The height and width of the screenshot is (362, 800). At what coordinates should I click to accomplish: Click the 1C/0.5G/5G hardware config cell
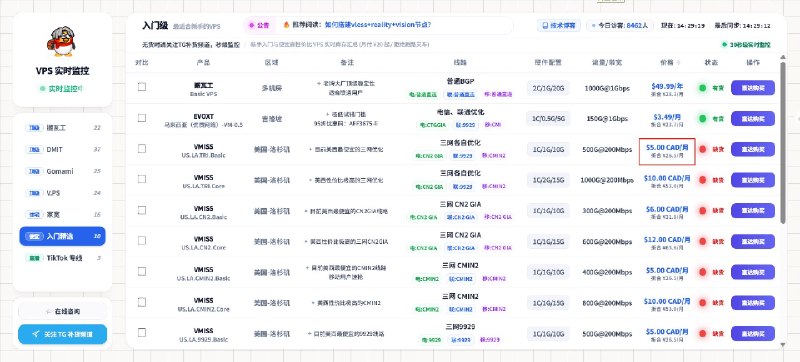(x=548, y=118)
